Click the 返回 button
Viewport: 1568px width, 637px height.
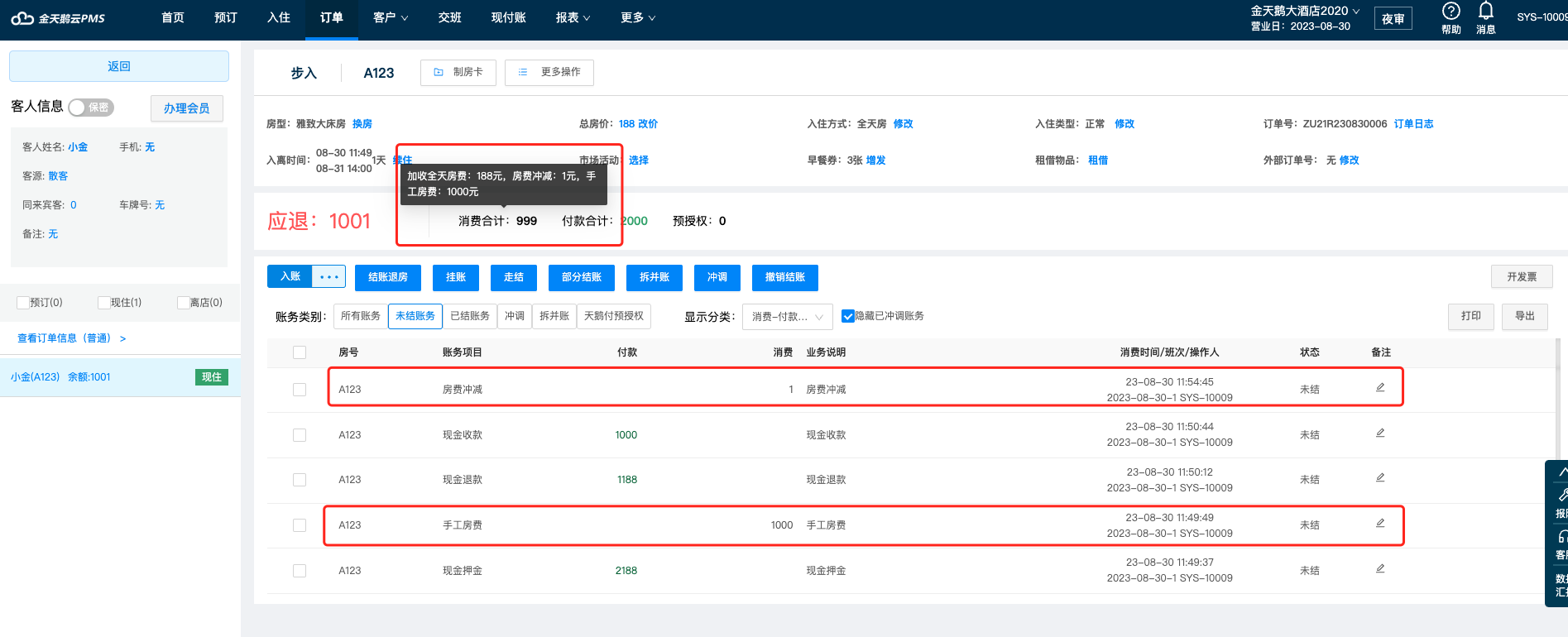coord(119,66)
